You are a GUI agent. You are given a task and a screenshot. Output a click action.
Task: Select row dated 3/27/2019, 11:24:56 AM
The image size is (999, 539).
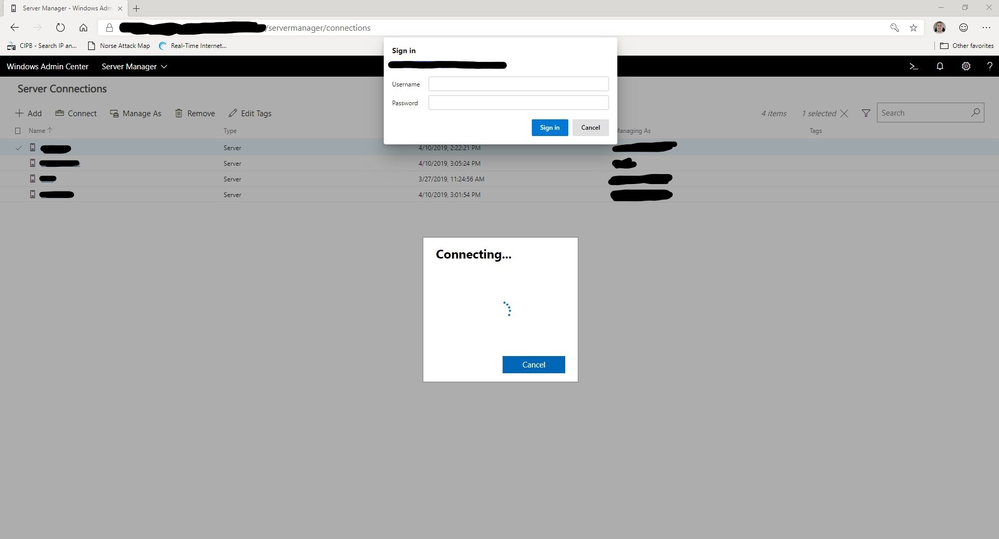[x=500, y=179]
